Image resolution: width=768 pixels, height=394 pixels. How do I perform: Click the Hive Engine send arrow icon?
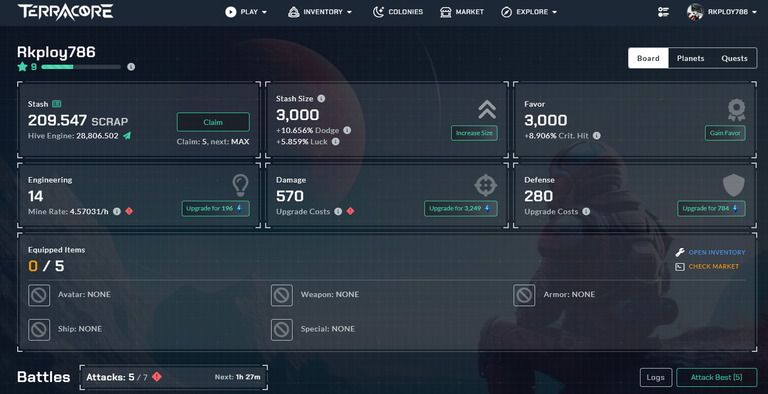pos(127,136)
